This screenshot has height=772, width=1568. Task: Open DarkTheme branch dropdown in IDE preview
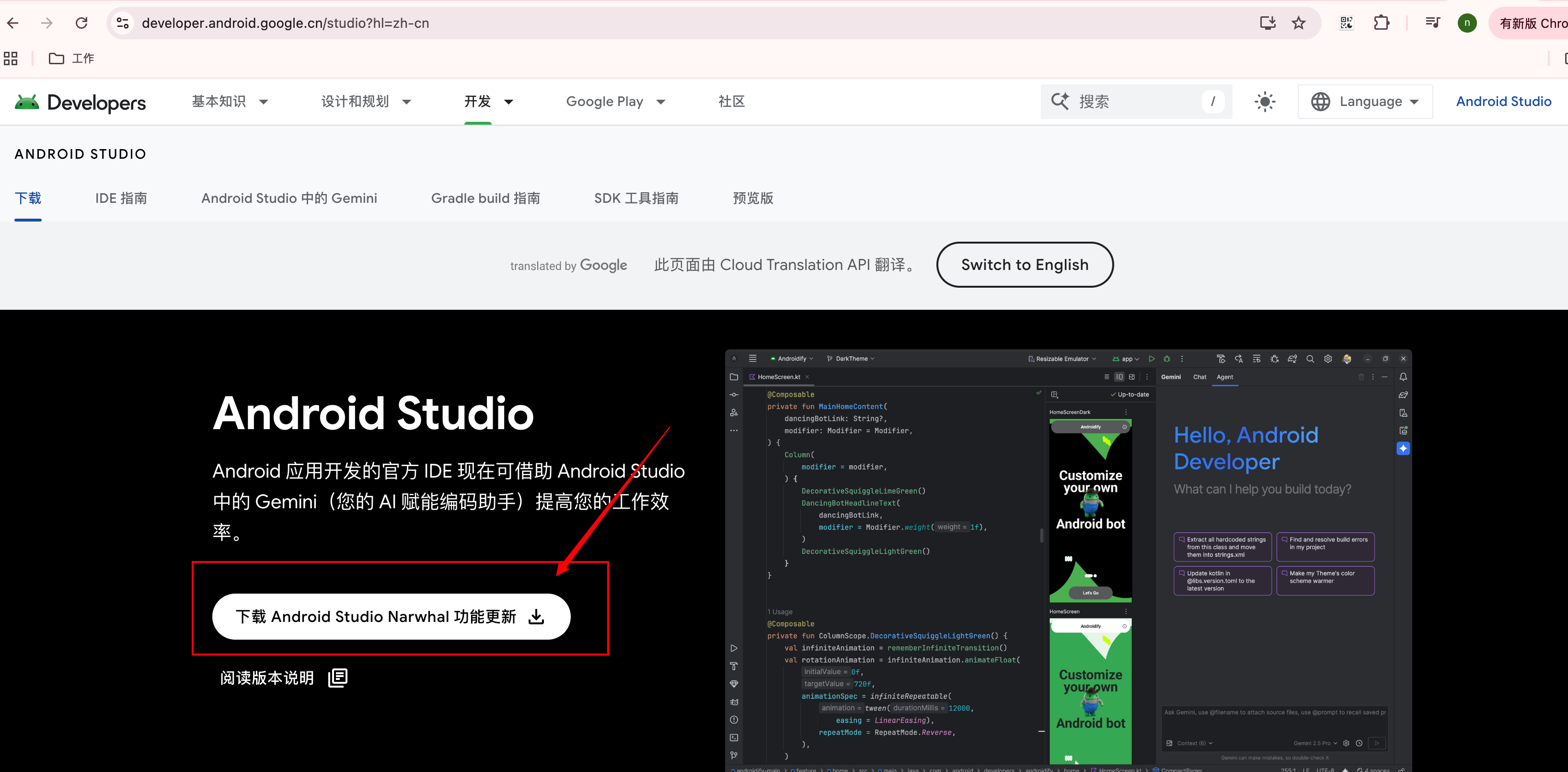tap(851, 359)
